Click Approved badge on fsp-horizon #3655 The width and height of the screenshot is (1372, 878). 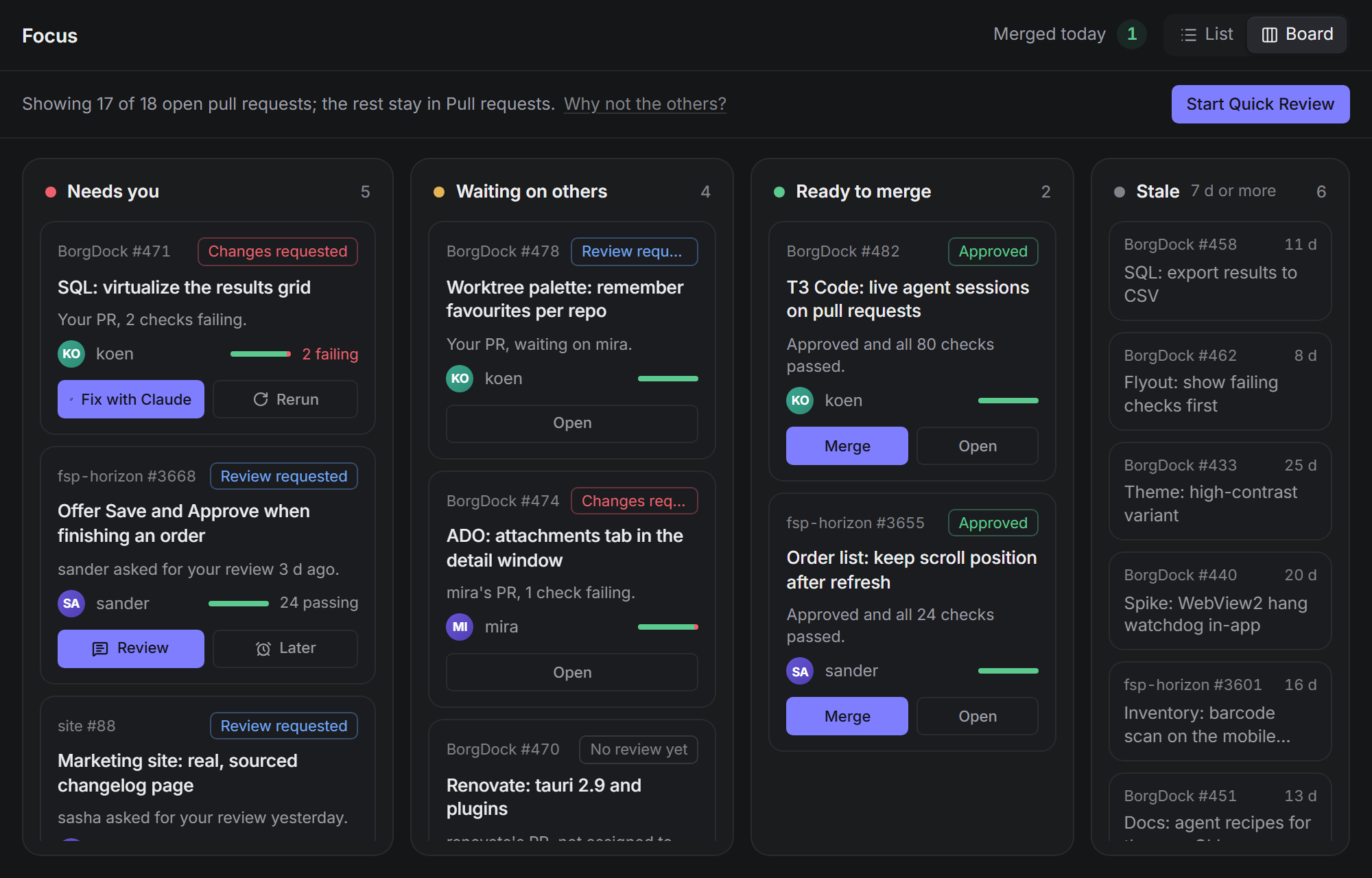993,523
